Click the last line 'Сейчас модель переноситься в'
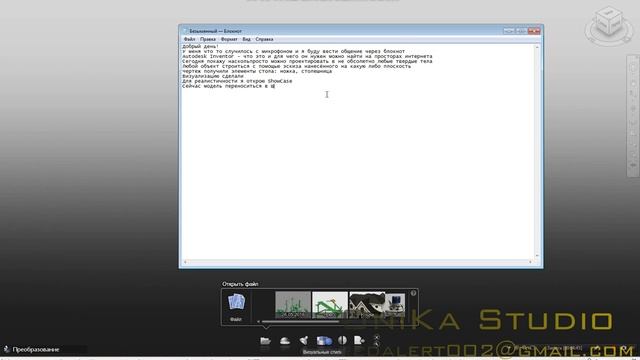640x360 pixels. 228,86
